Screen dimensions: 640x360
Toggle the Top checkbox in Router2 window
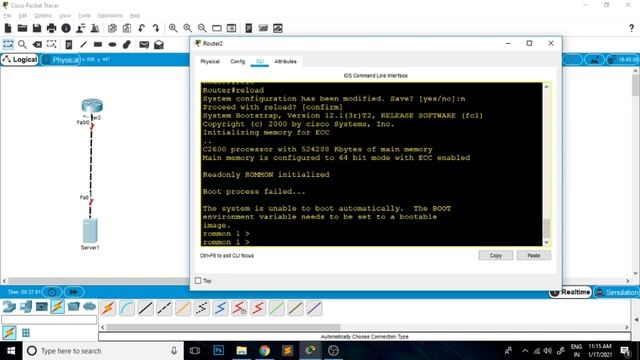[198, 280]
